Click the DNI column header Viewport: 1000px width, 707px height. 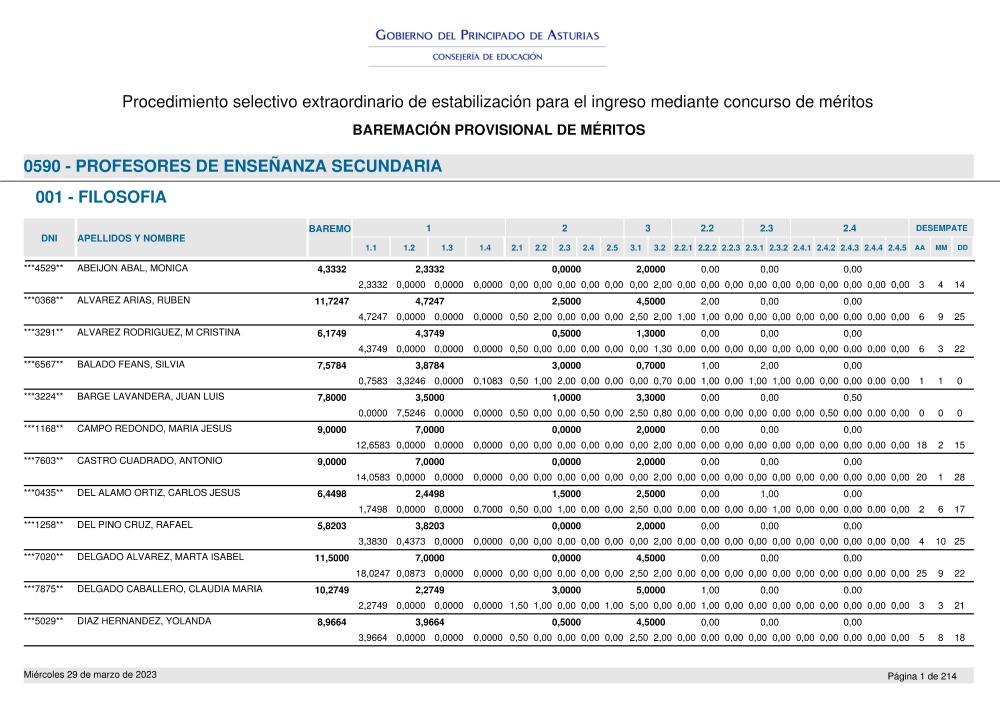pos(48,238)
